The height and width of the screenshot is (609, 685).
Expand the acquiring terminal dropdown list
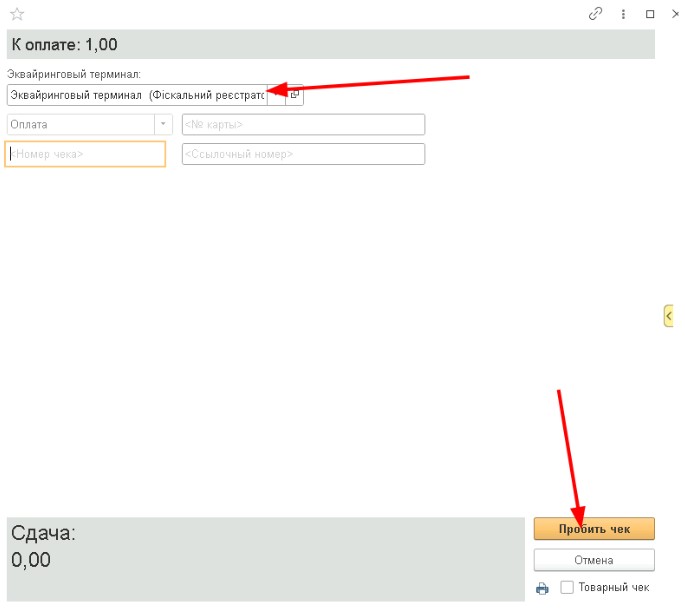[277, 95]
